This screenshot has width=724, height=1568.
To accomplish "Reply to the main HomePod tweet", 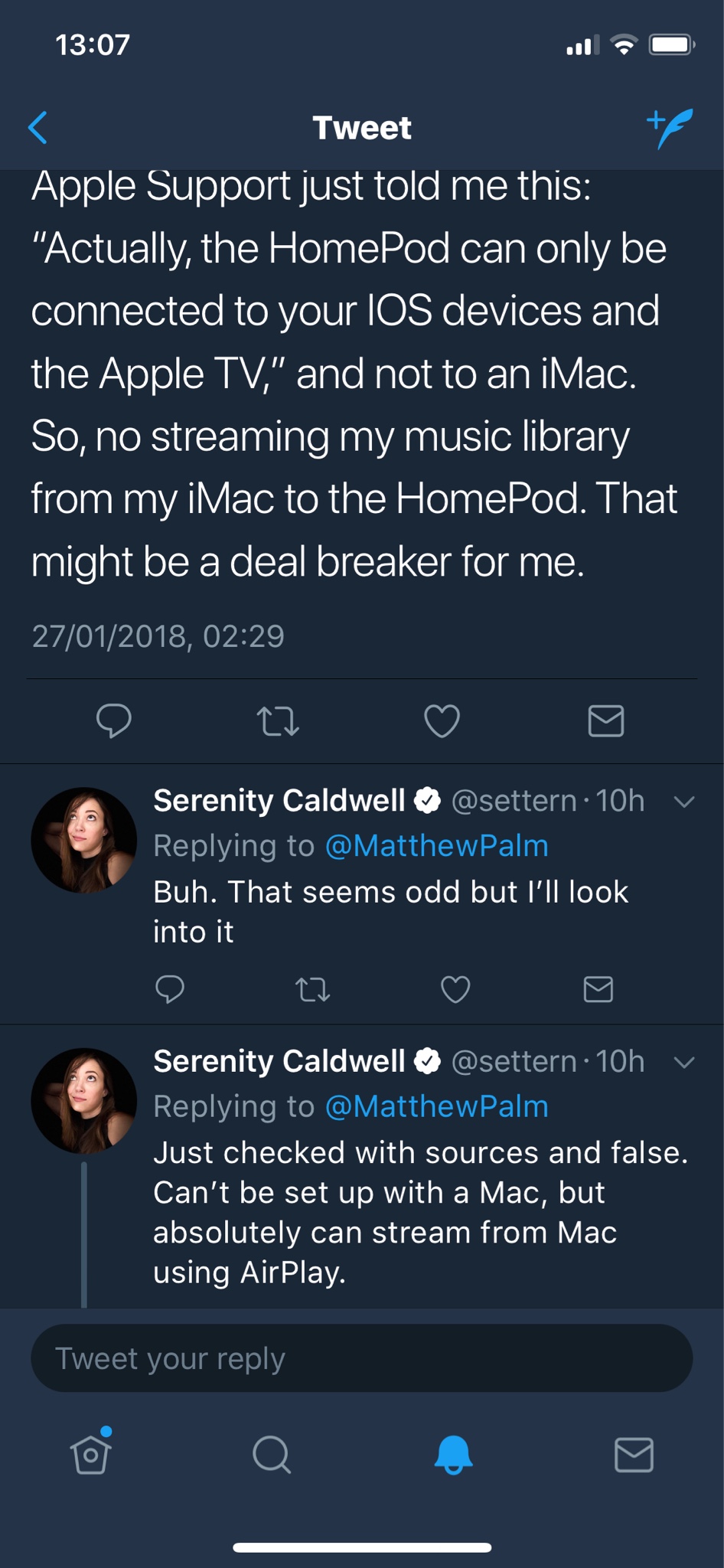I will (114, 720).
